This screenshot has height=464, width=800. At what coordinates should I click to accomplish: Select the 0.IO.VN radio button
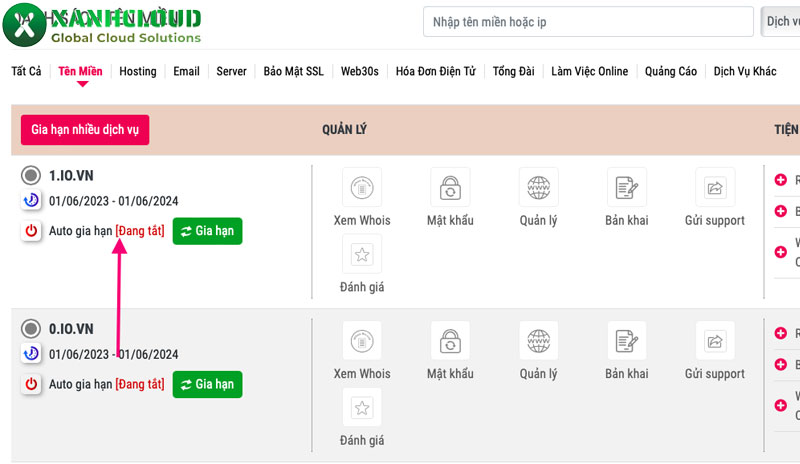pos(31,330)
